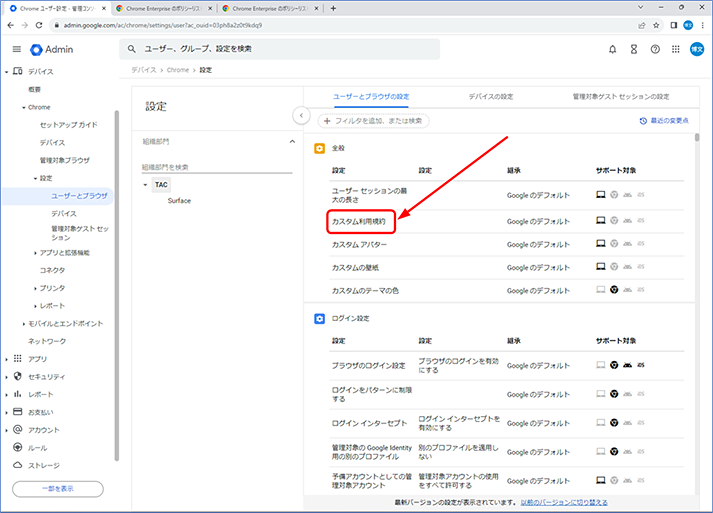Open the ログイン インターセプト setting

[x=369, y=423]
